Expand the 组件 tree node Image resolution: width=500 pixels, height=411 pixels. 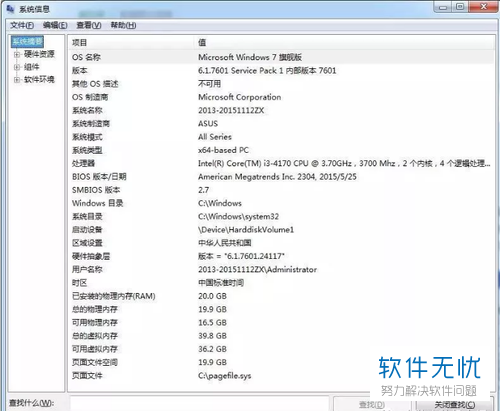tap(17, 67)
